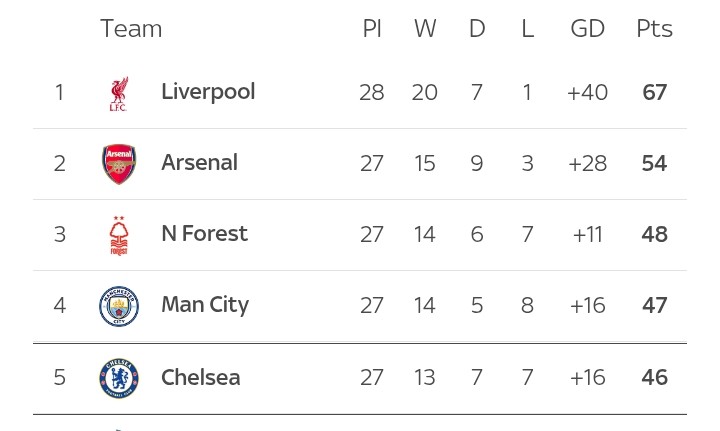This screenshot has width=720, height=431.
Task: Select Chelsea's 46 points value
Action: click(654, 377)
